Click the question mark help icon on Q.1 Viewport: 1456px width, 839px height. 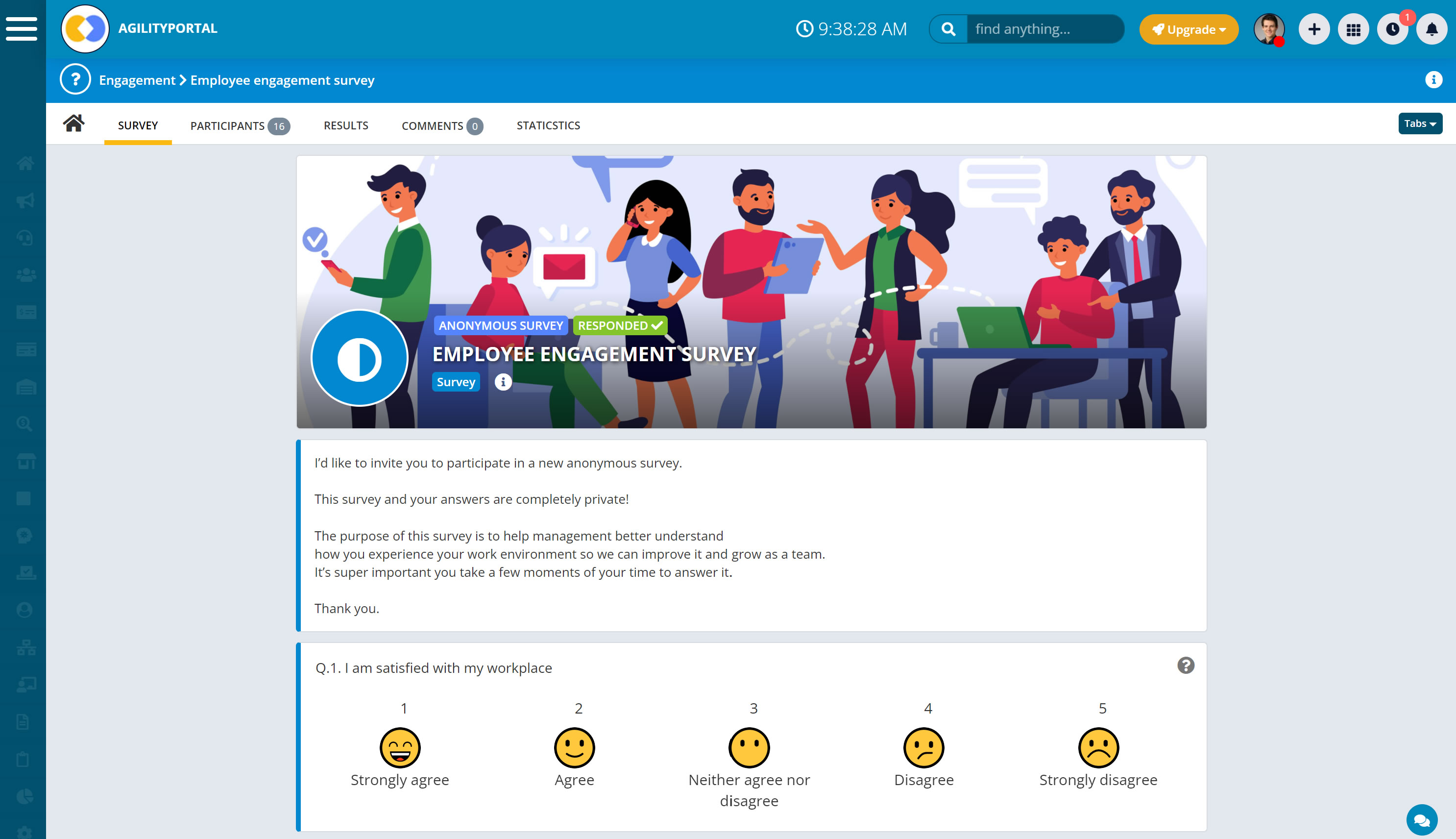pos(1185,666)
